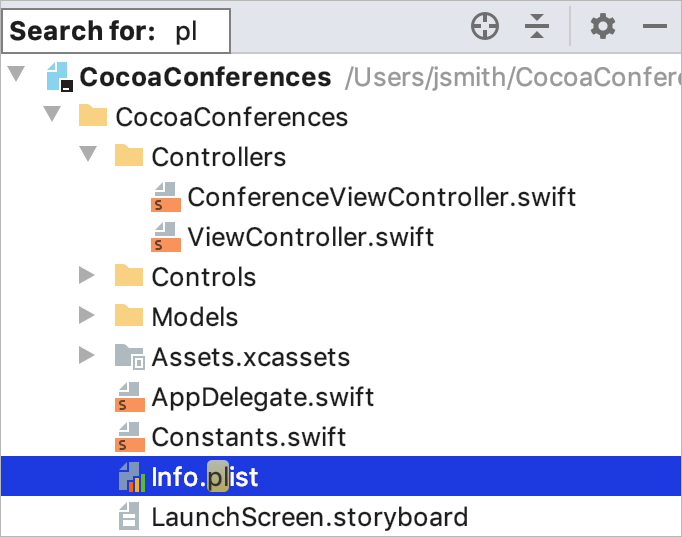The width and height of the screenshot is (682, 537).
Task: Collapse the CocoaConferences subfolder
Action: click(x=52, y=113)
